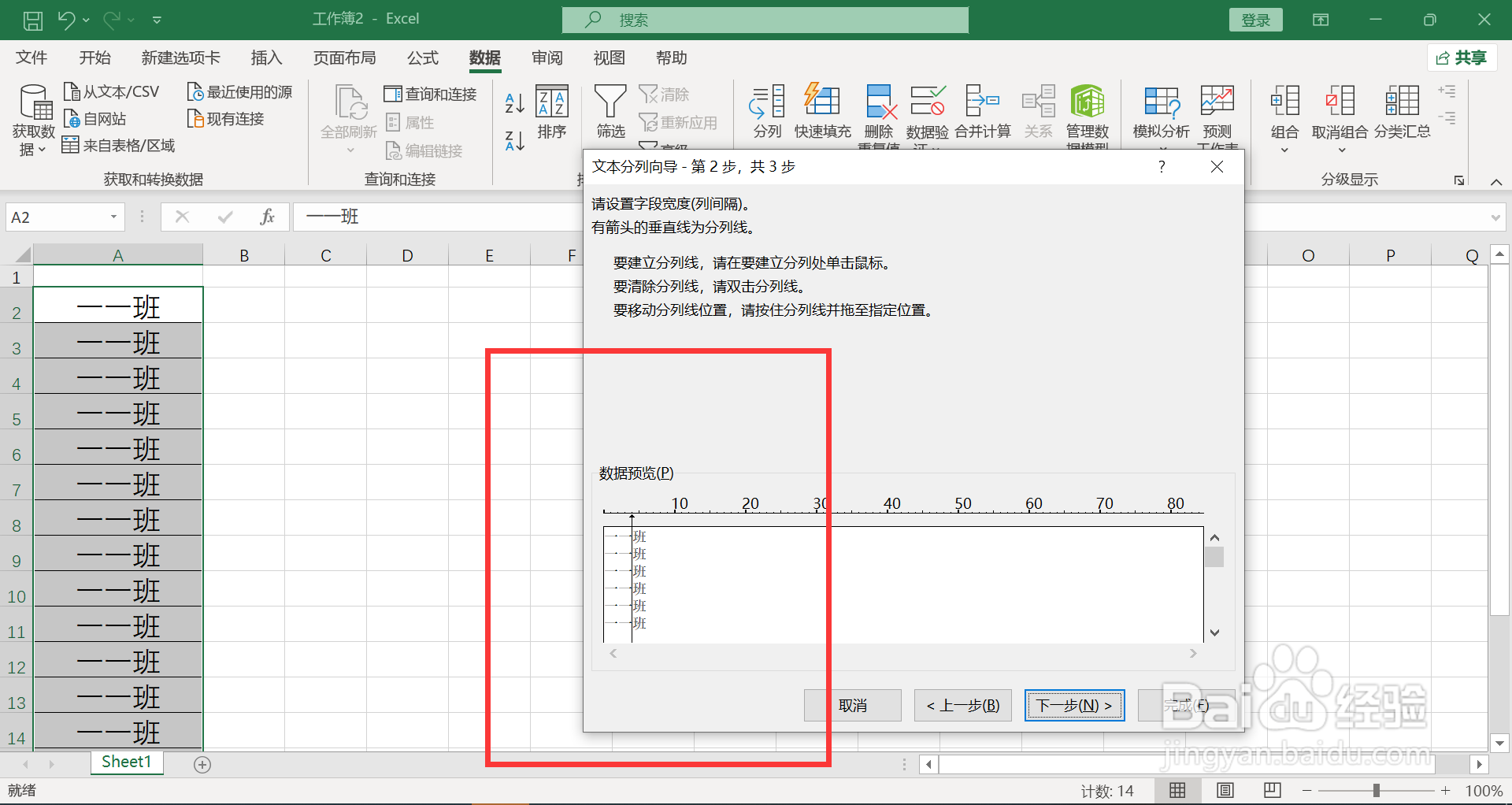Open the Undo history dropdown arrow
The height and width of the screenshot is (805, 1512).
click(x=86, y=20)
